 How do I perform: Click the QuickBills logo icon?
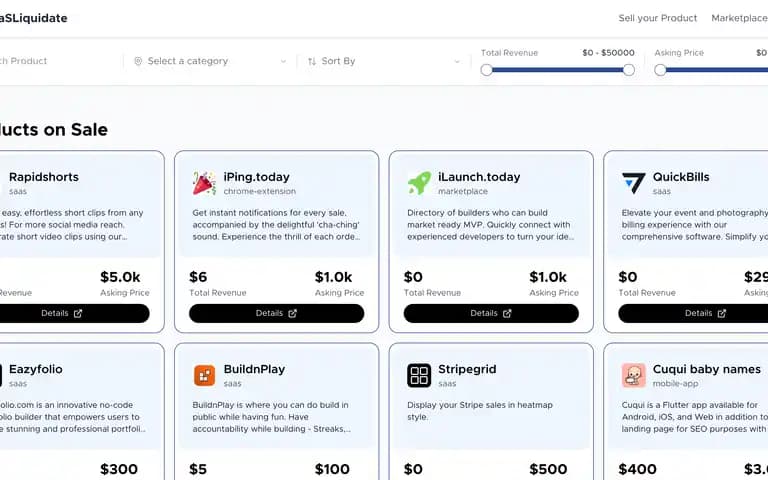point(633,183)
